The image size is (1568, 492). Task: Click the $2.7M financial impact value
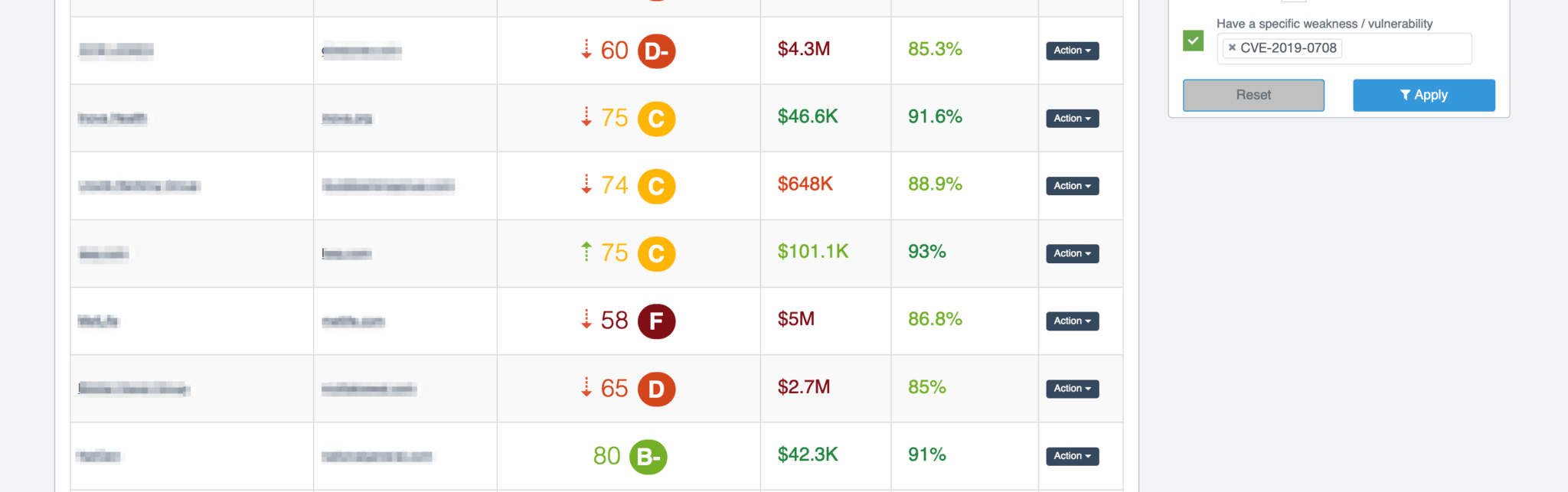[803, 387]
